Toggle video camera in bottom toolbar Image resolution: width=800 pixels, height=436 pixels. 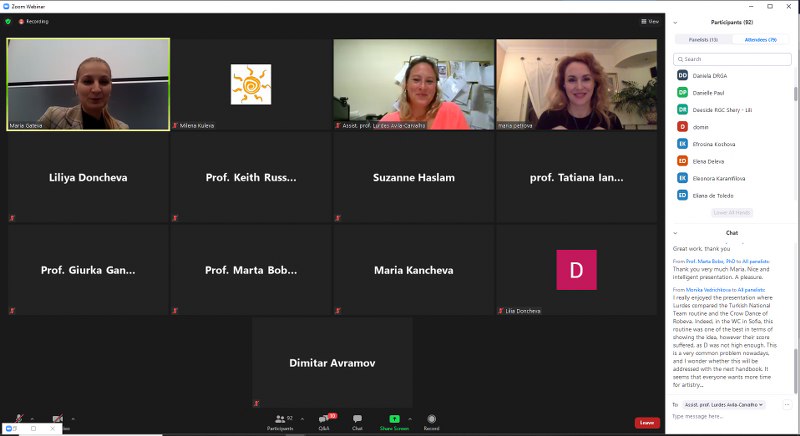point(58,419)
